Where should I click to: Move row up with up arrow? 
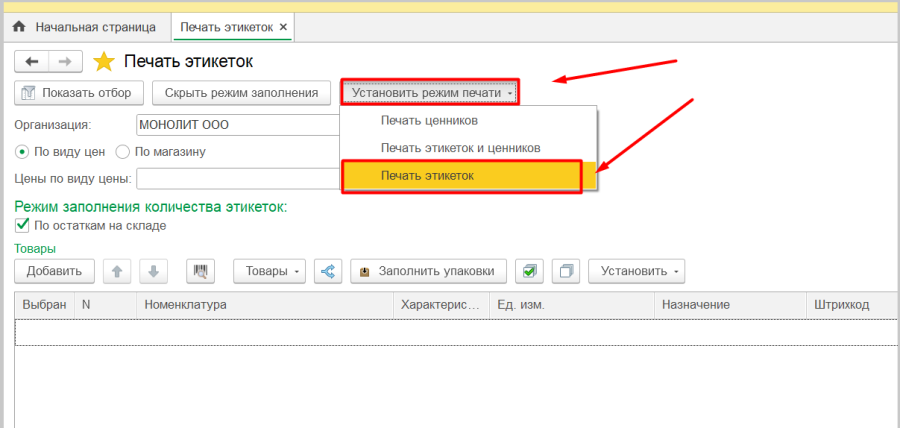[x=118, y=271]
